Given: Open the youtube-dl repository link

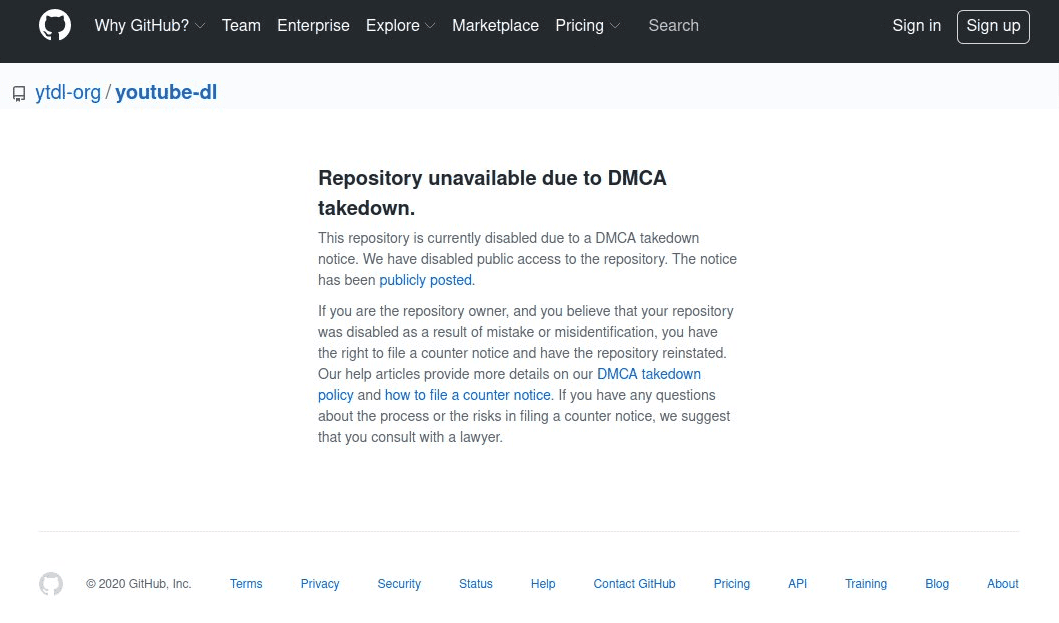Looking at the screenshot, I should click(x=166, y=93).
